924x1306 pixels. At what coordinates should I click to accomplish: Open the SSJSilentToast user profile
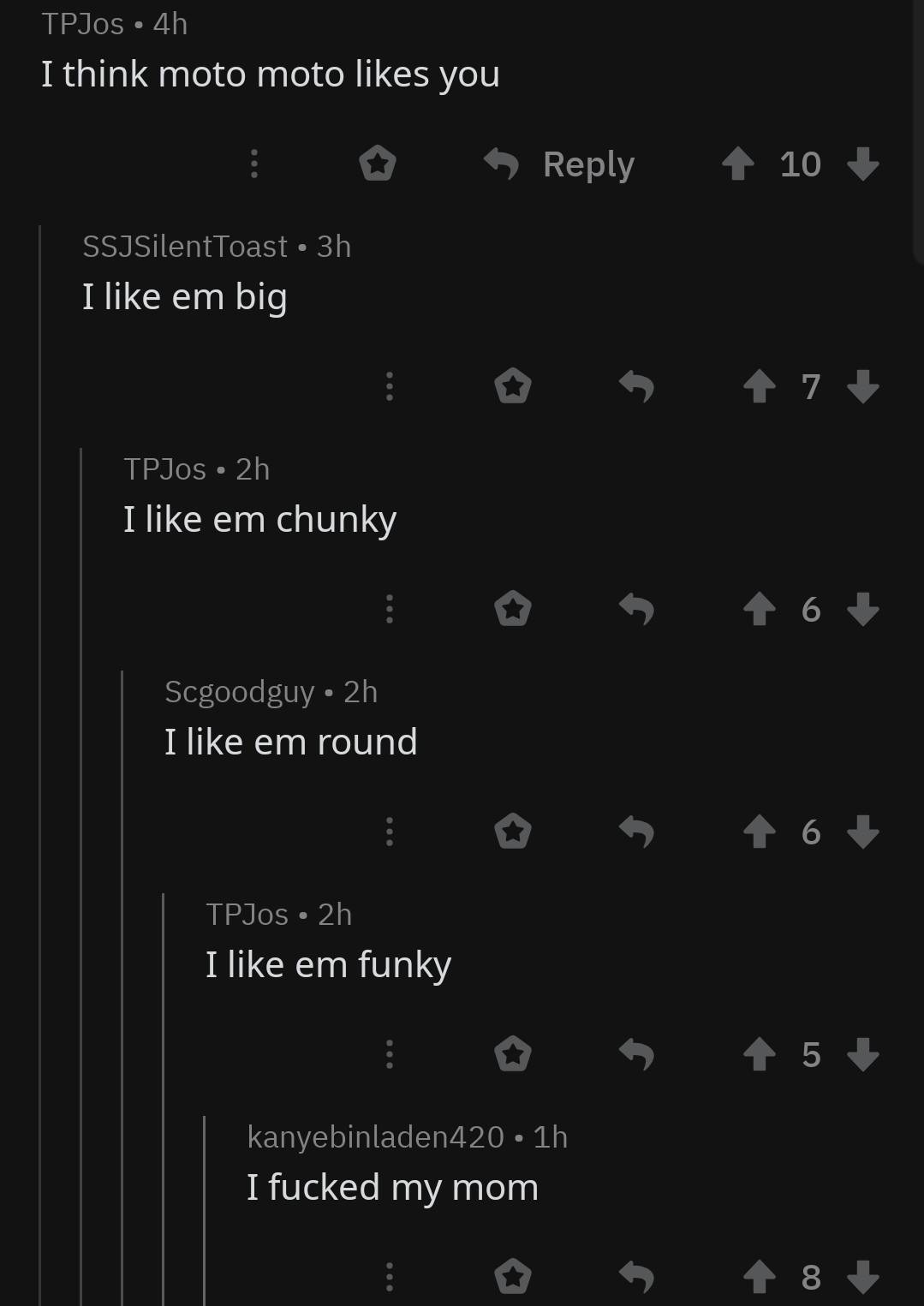pyautogui.click(x=185, y=247)
